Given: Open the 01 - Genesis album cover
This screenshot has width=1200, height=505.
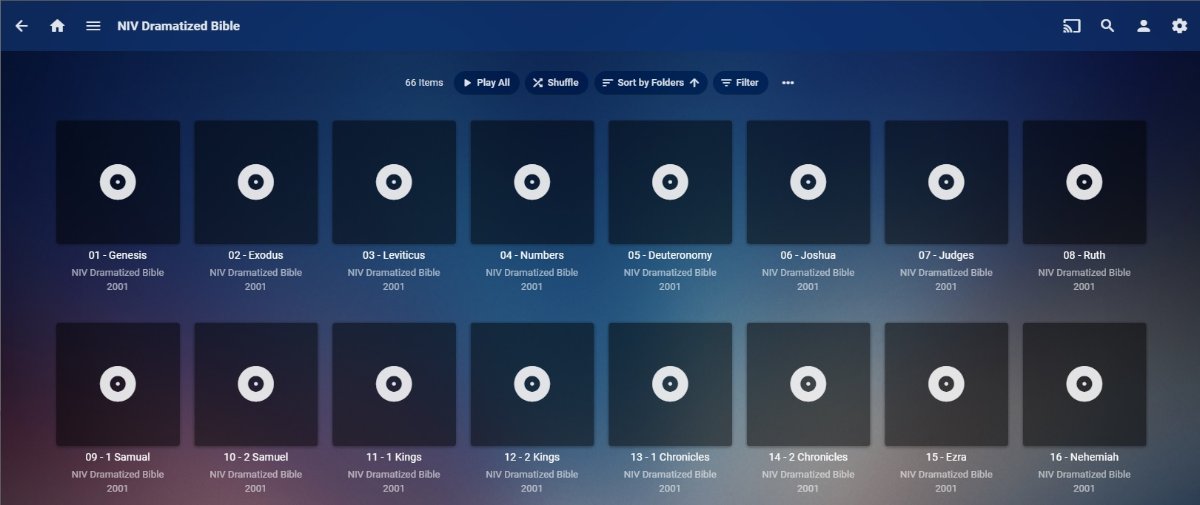Looking at the screenshot, I should point(118,182).
